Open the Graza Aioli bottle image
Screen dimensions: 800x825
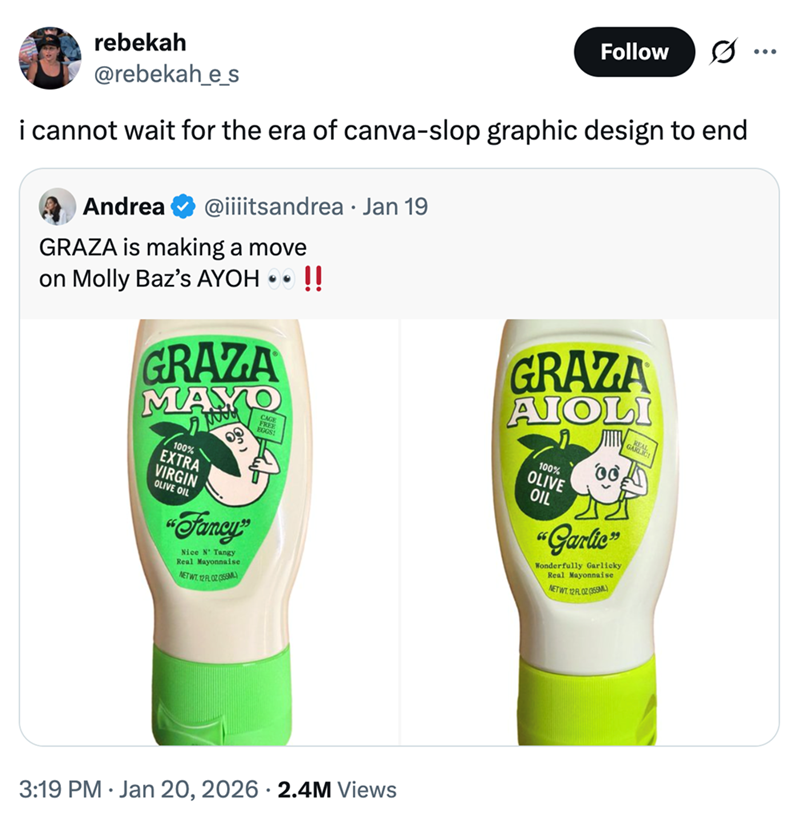(590, 532)
